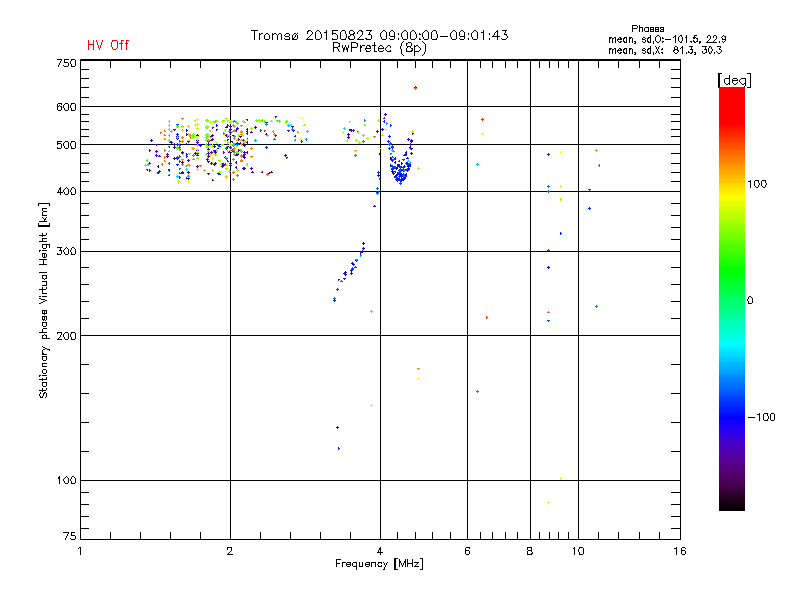This screenshot has height=600, width=800.
Task: Click the y-axis label '600'
Action: tap(66, 107)
